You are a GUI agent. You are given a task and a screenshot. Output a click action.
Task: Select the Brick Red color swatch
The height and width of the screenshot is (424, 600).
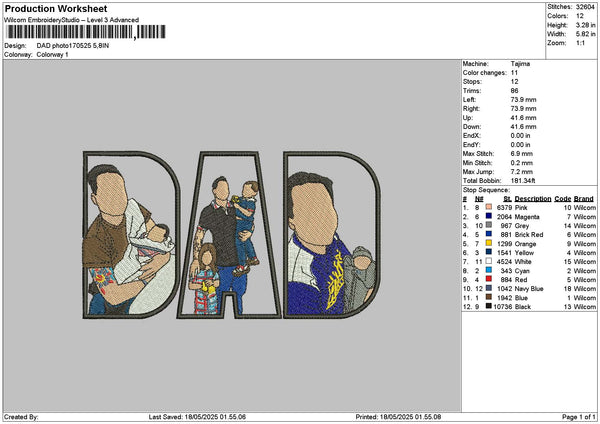pos(489,234)
